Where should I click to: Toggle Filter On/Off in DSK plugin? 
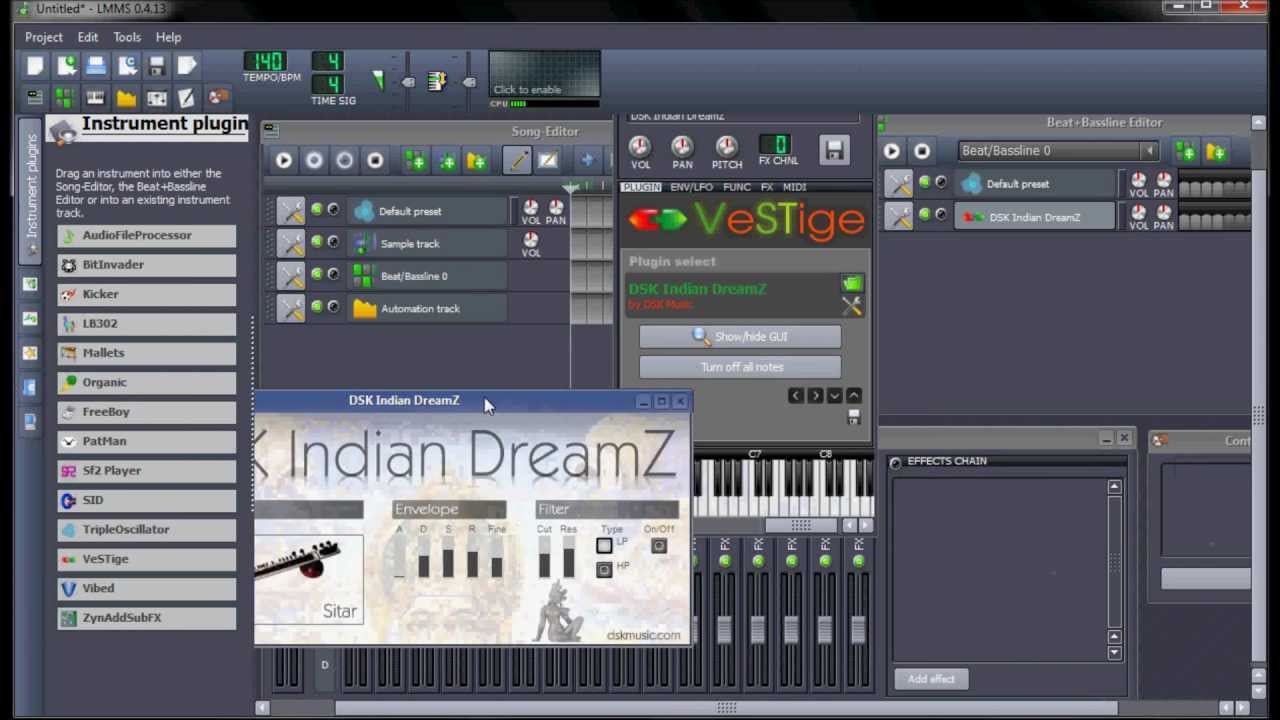point(659,545)
